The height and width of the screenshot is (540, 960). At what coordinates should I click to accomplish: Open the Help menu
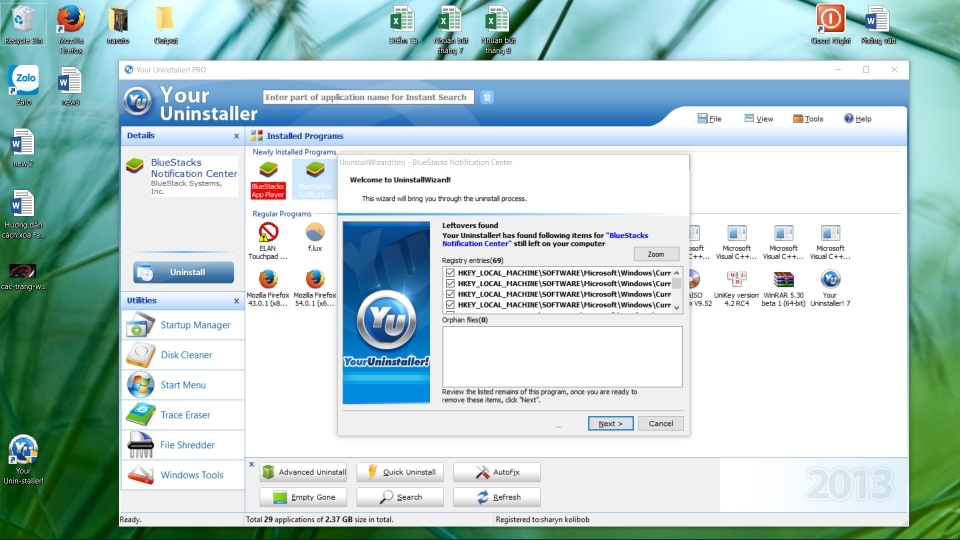click(x=858, y=119)
